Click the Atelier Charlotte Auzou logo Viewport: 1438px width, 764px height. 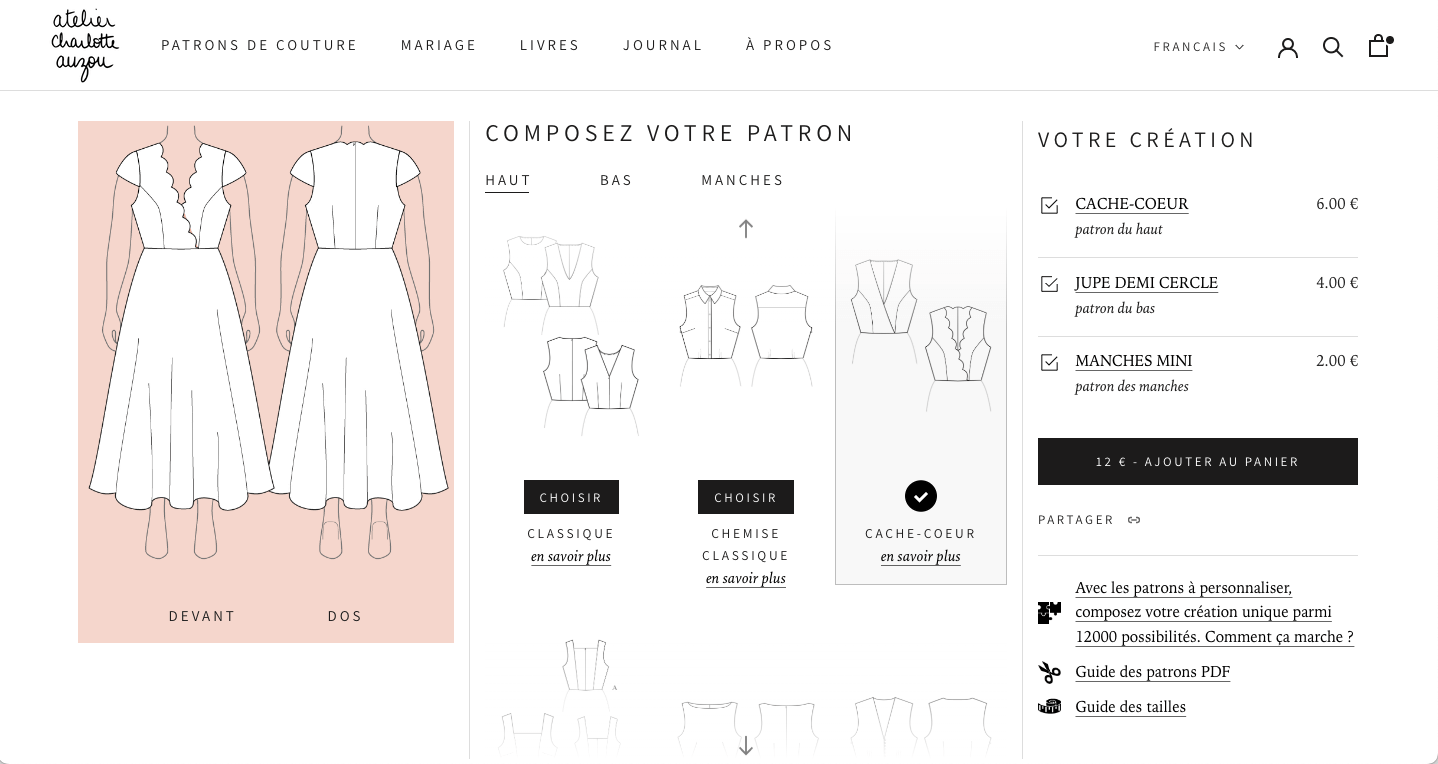pyautogui.click(x=85, y=46)
